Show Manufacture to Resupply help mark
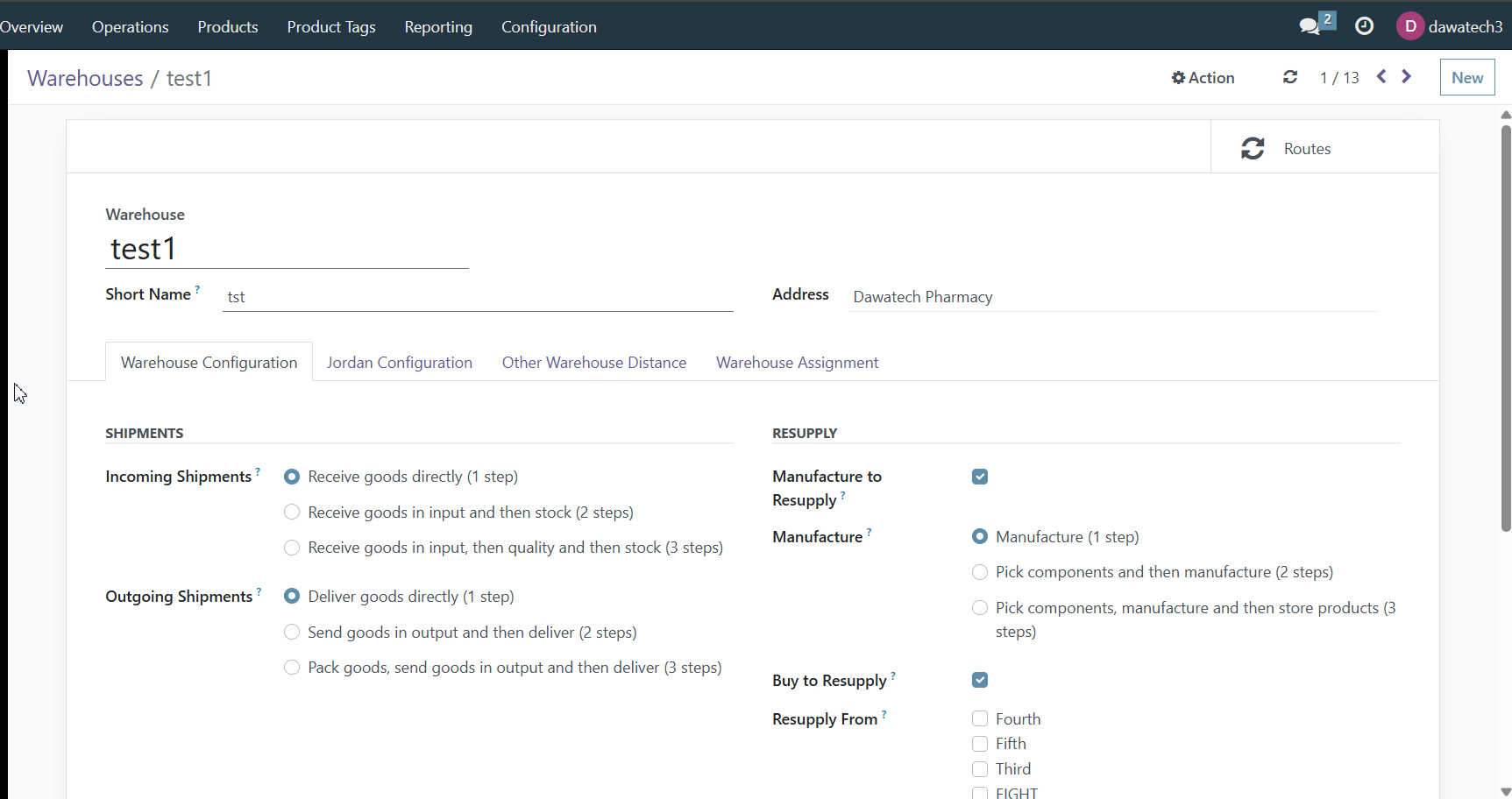The image size is (1512, 799). tap(842, 495)
